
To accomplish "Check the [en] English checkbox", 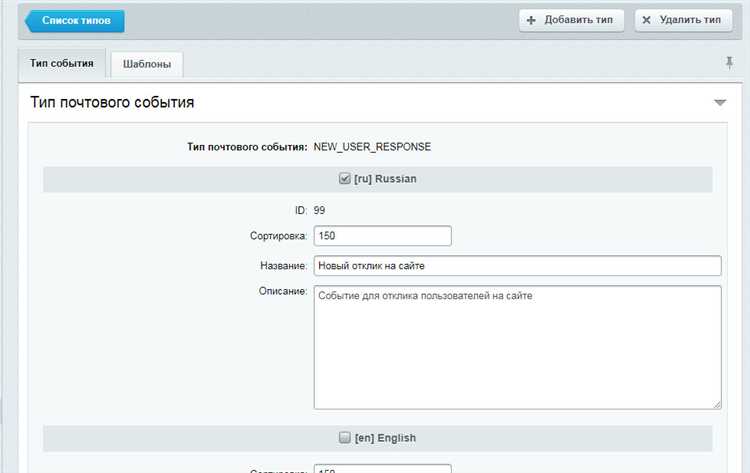I will [344, 438].
